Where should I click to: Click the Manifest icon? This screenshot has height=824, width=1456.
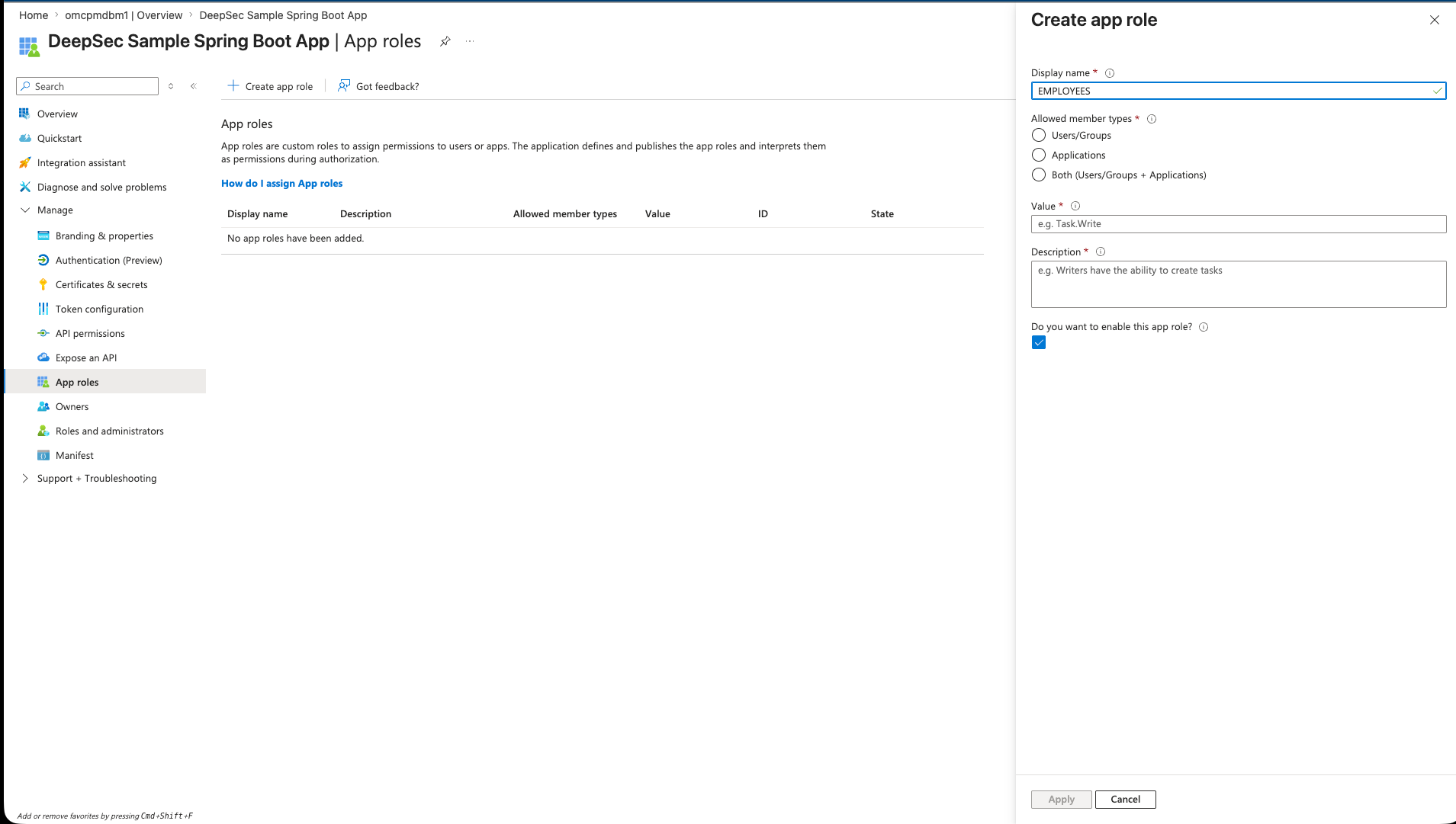43,455
